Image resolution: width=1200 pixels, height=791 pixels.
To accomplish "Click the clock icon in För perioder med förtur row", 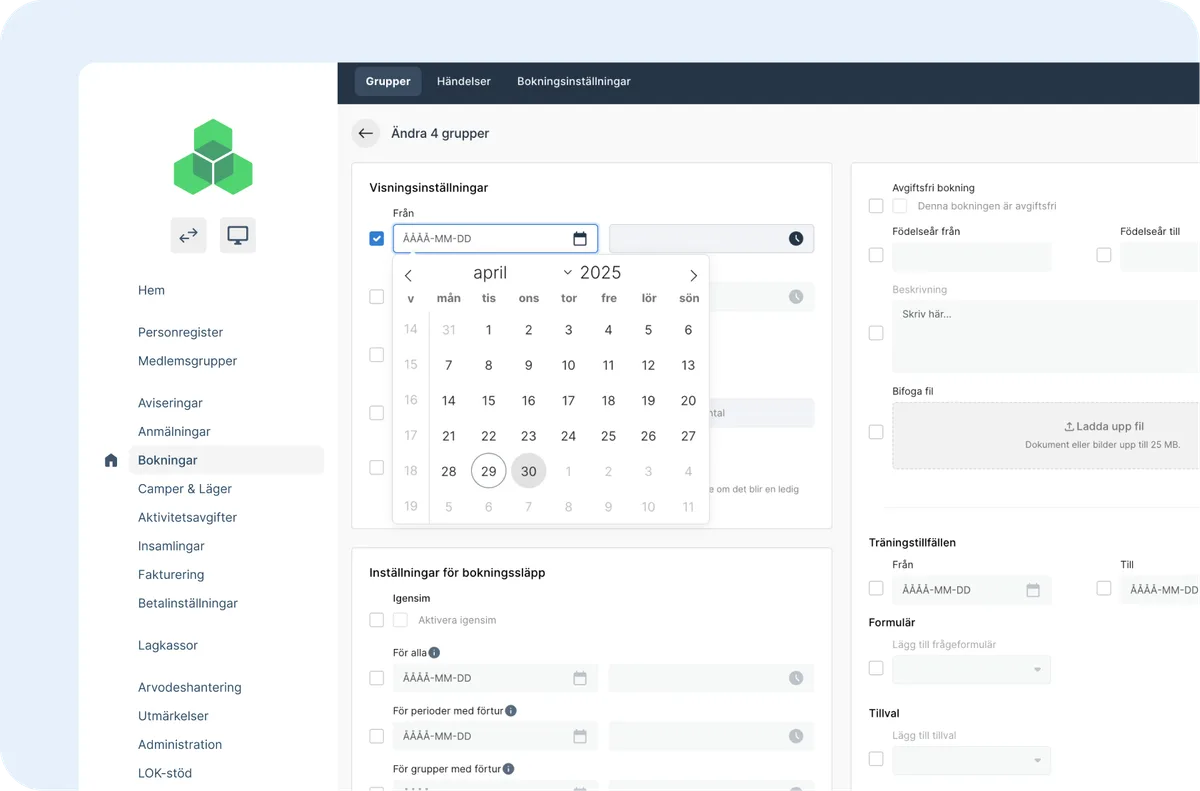I will pyautogui.click(x=796, y=736).
